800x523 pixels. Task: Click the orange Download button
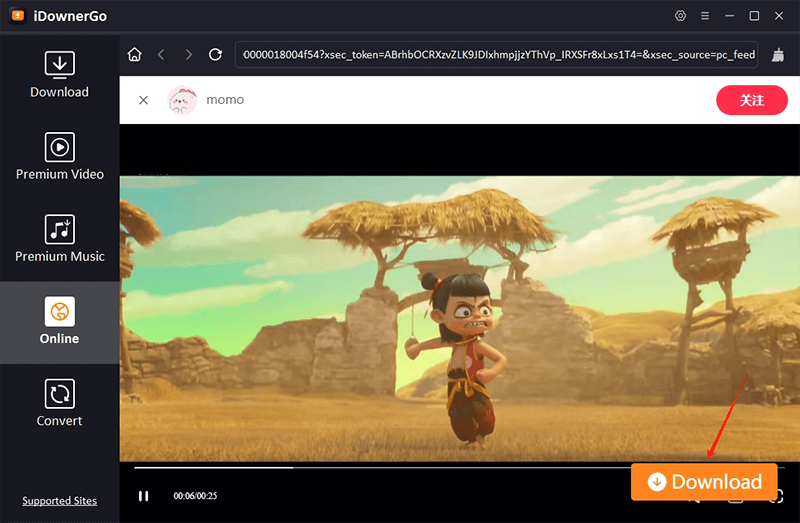coord(704,482)
